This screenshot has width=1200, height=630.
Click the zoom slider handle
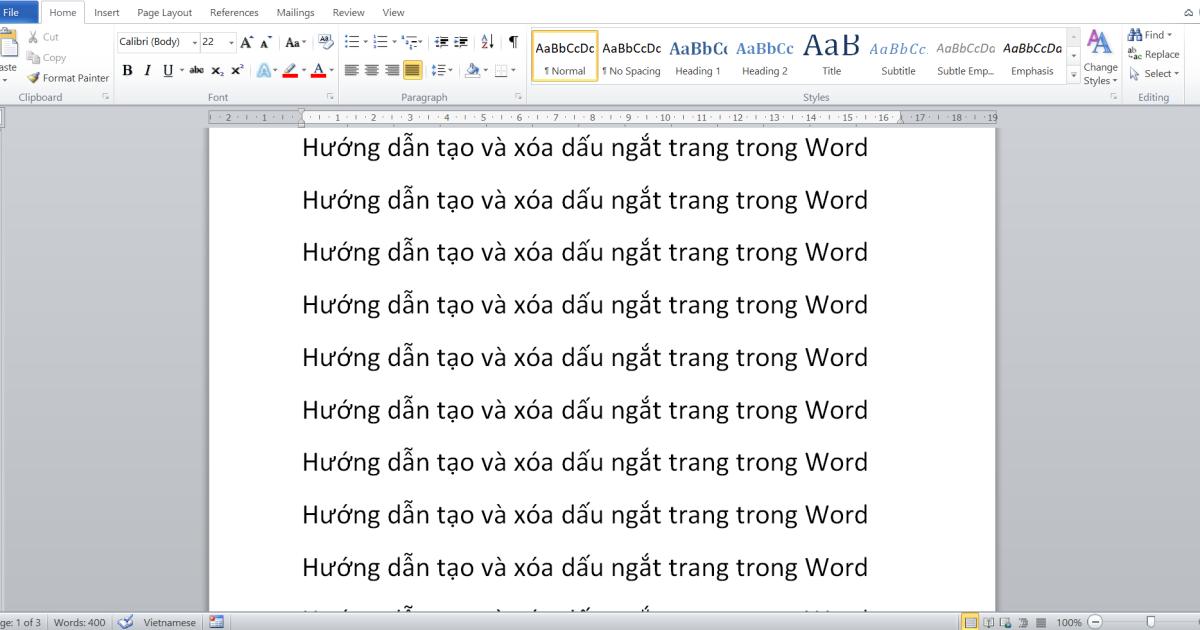point(1151,622)
